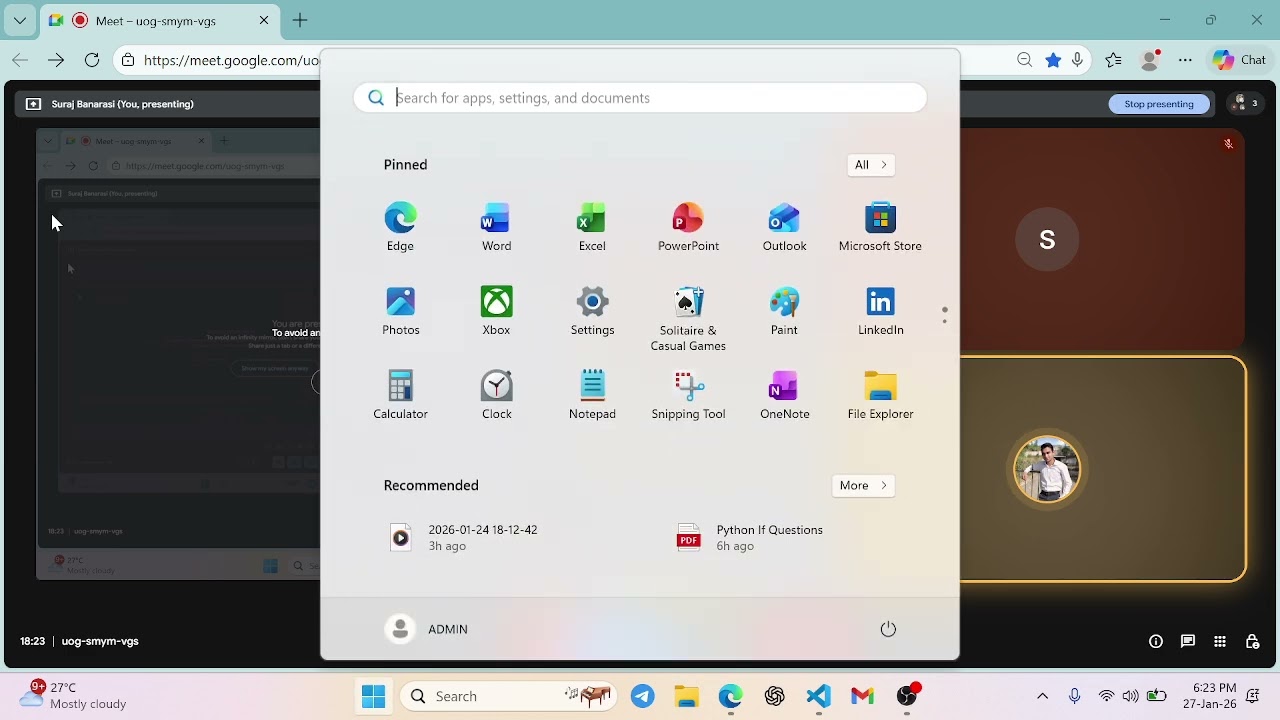Open Meet host controls lock icon

[x=1252, y=641]
